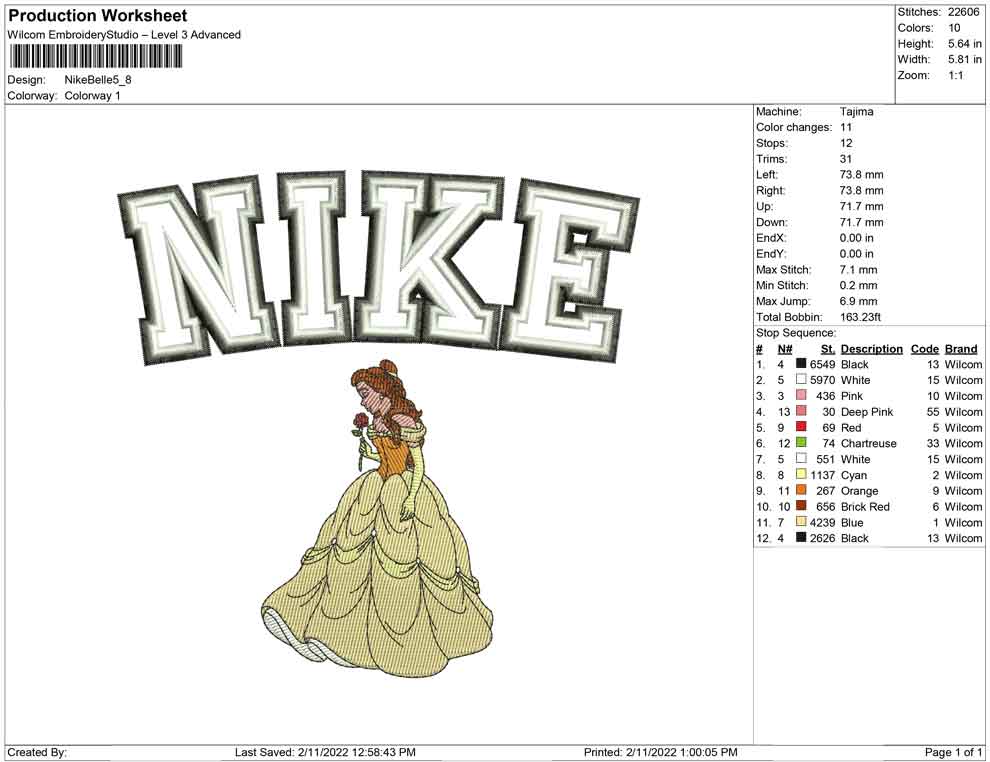This screenshot has height=762, width=990.
Task: Click the thread code 33
Action: (x=933, y=443)
